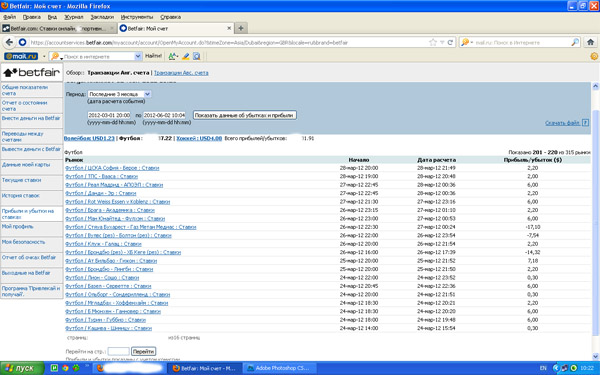Bookmark this page with the star icon

coord(433,42)
